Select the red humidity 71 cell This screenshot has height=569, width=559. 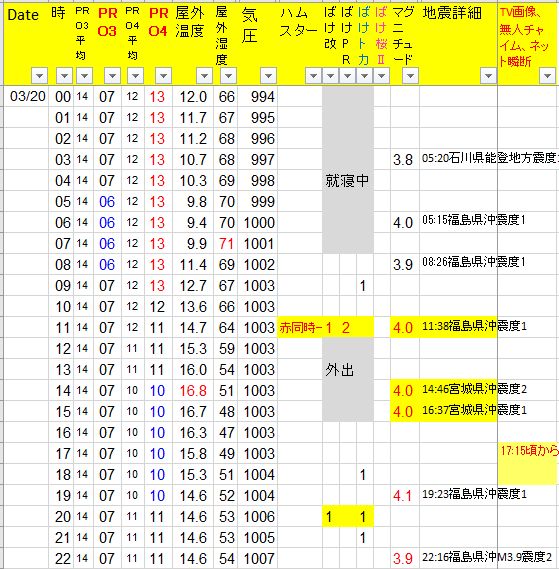pyautogui.click(x=226, y=244)
